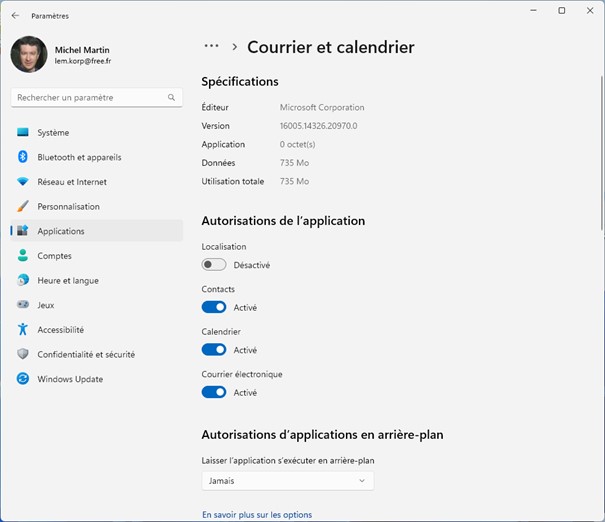Open Système settings section
This screenshot has height=522, width=605.
[96, 132]
